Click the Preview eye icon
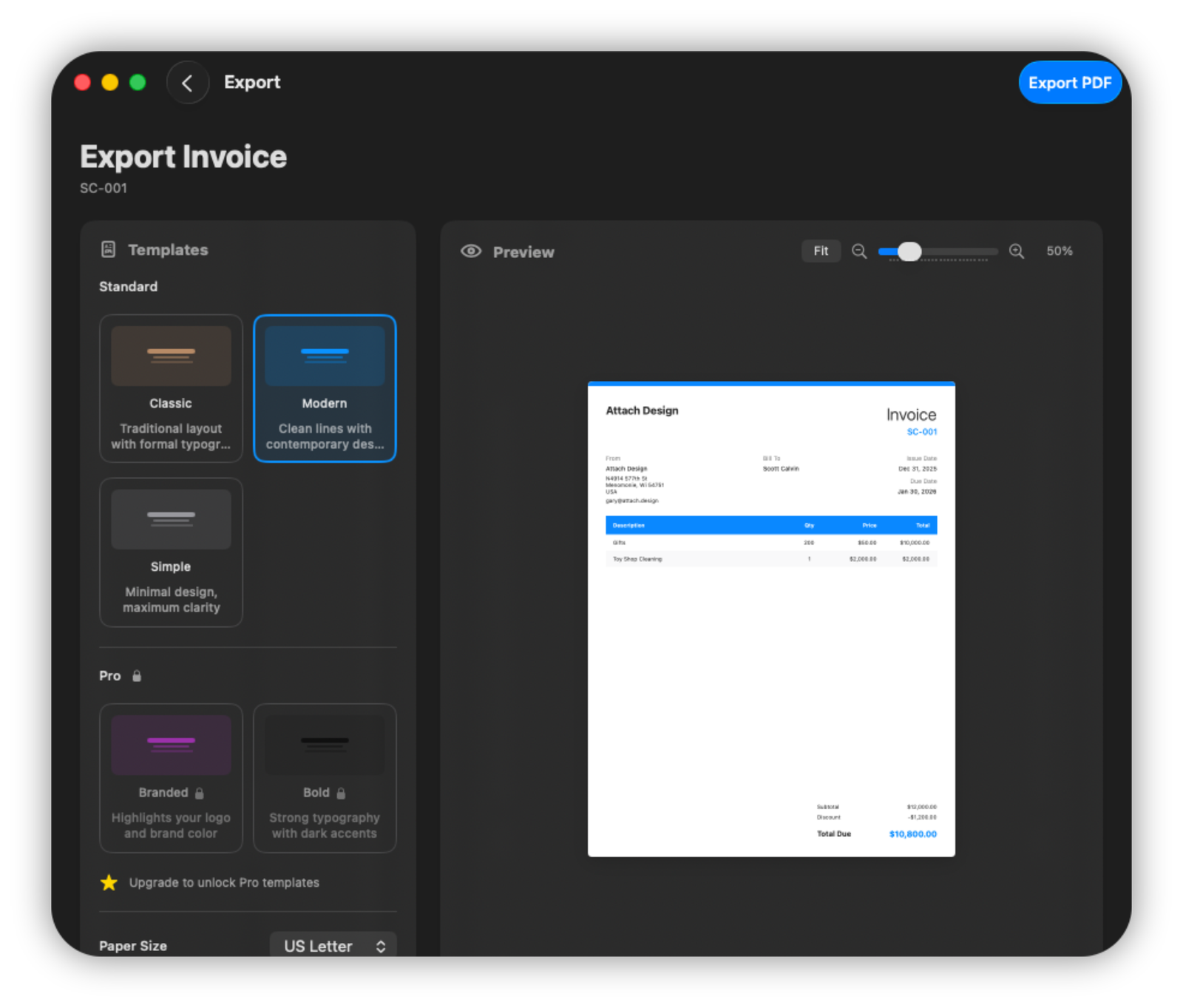Viewport: 1183px width, 1008px height. (471, 251)
